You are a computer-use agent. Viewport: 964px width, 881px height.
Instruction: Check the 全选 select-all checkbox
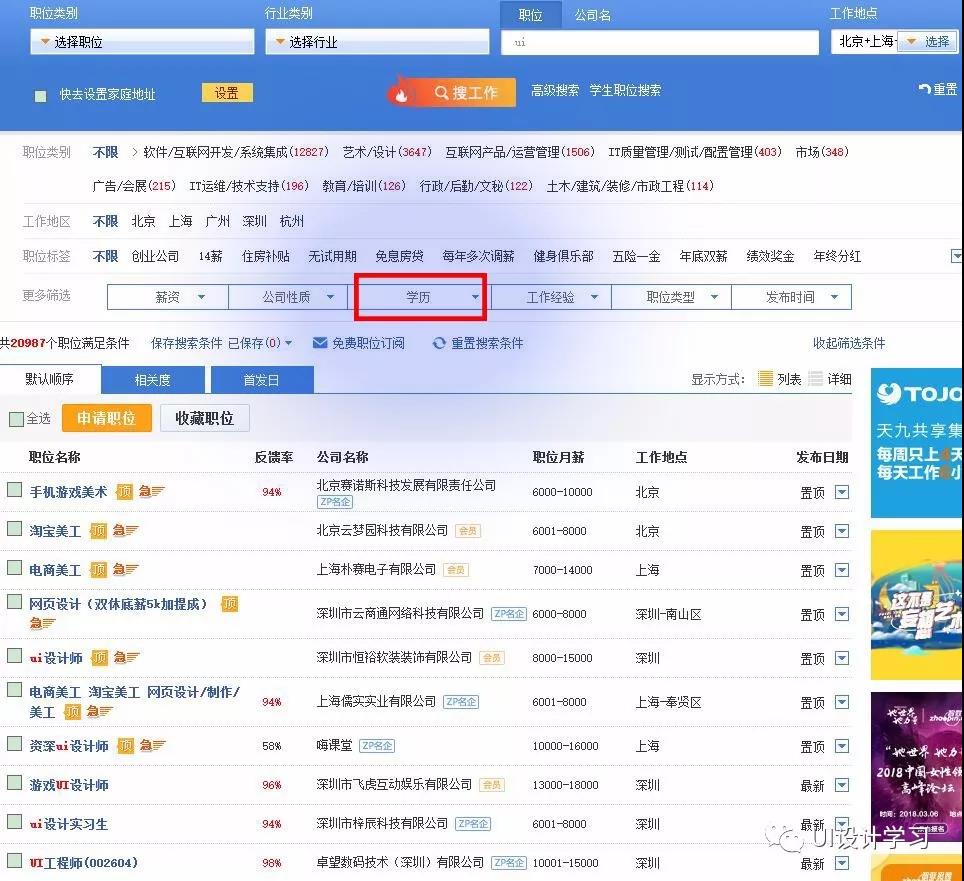coord(16,419)
